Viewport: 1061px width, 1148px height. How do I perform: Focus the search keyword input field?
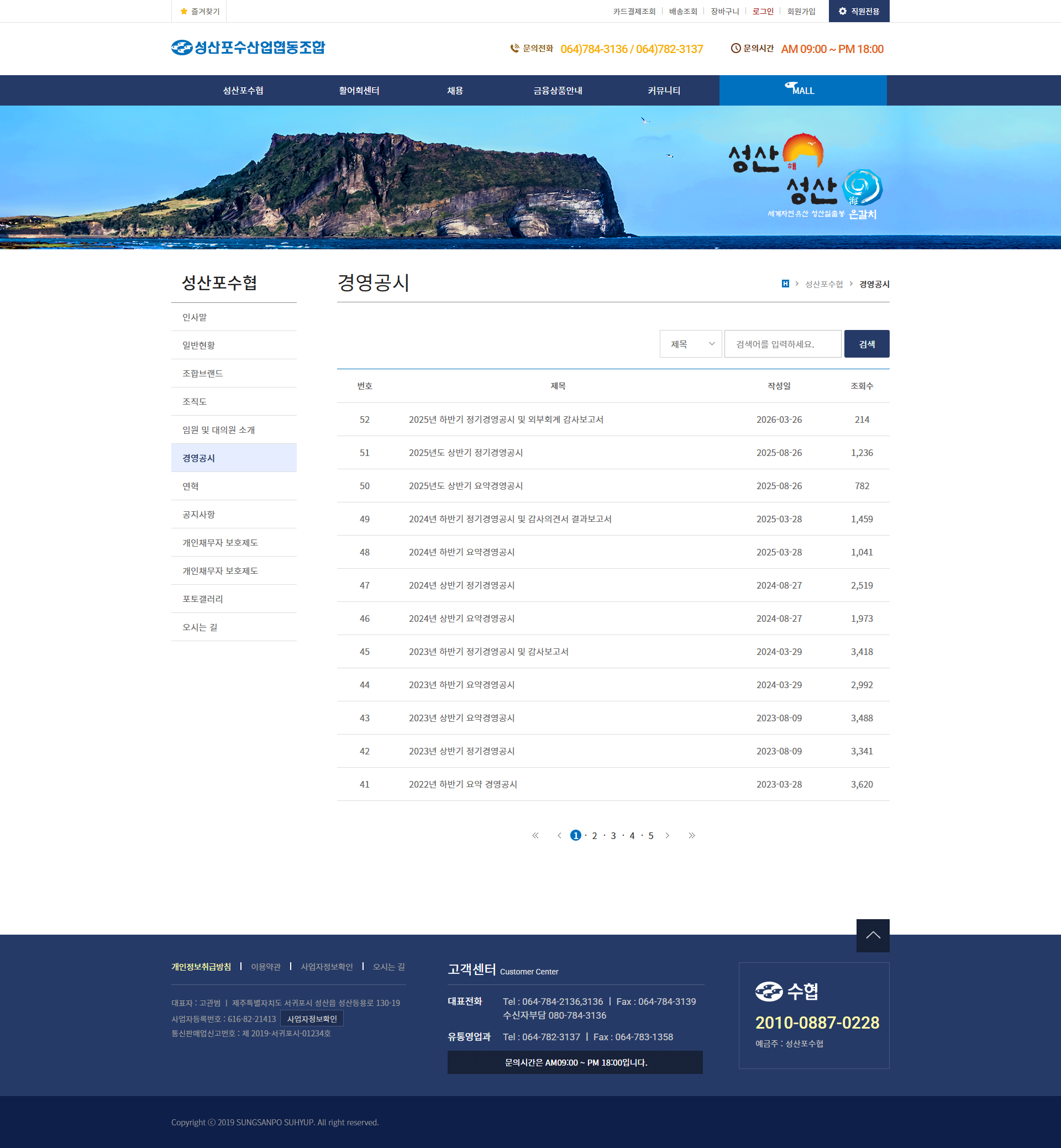(x=782, y=344)
